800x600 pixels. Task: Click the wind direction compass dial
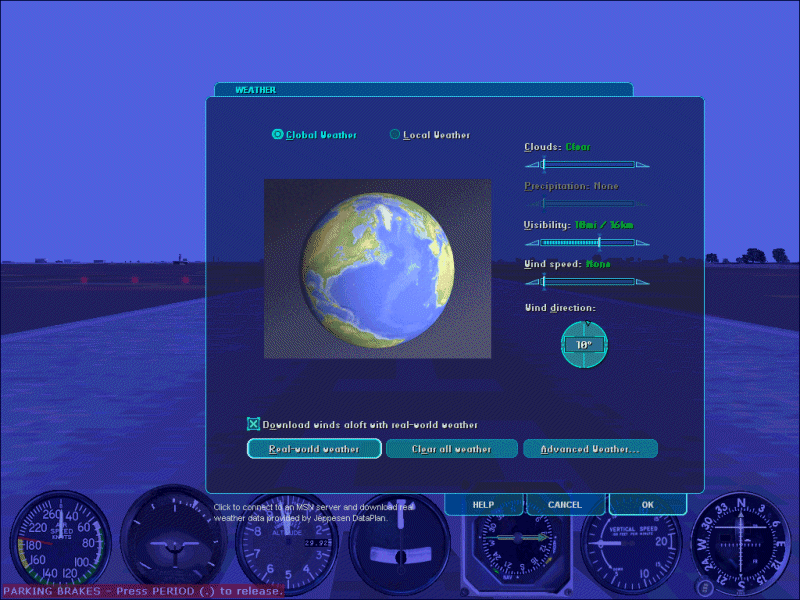tap(584, 344)
